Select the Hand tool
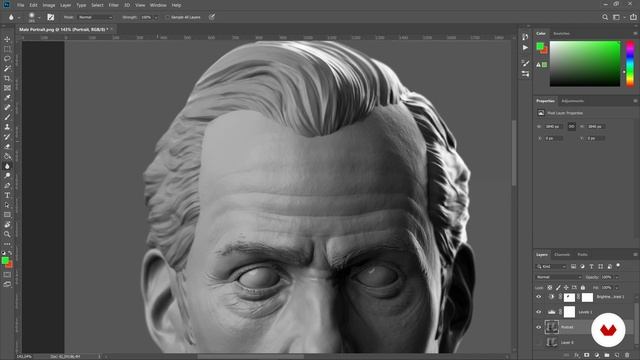 coord(7,225)
